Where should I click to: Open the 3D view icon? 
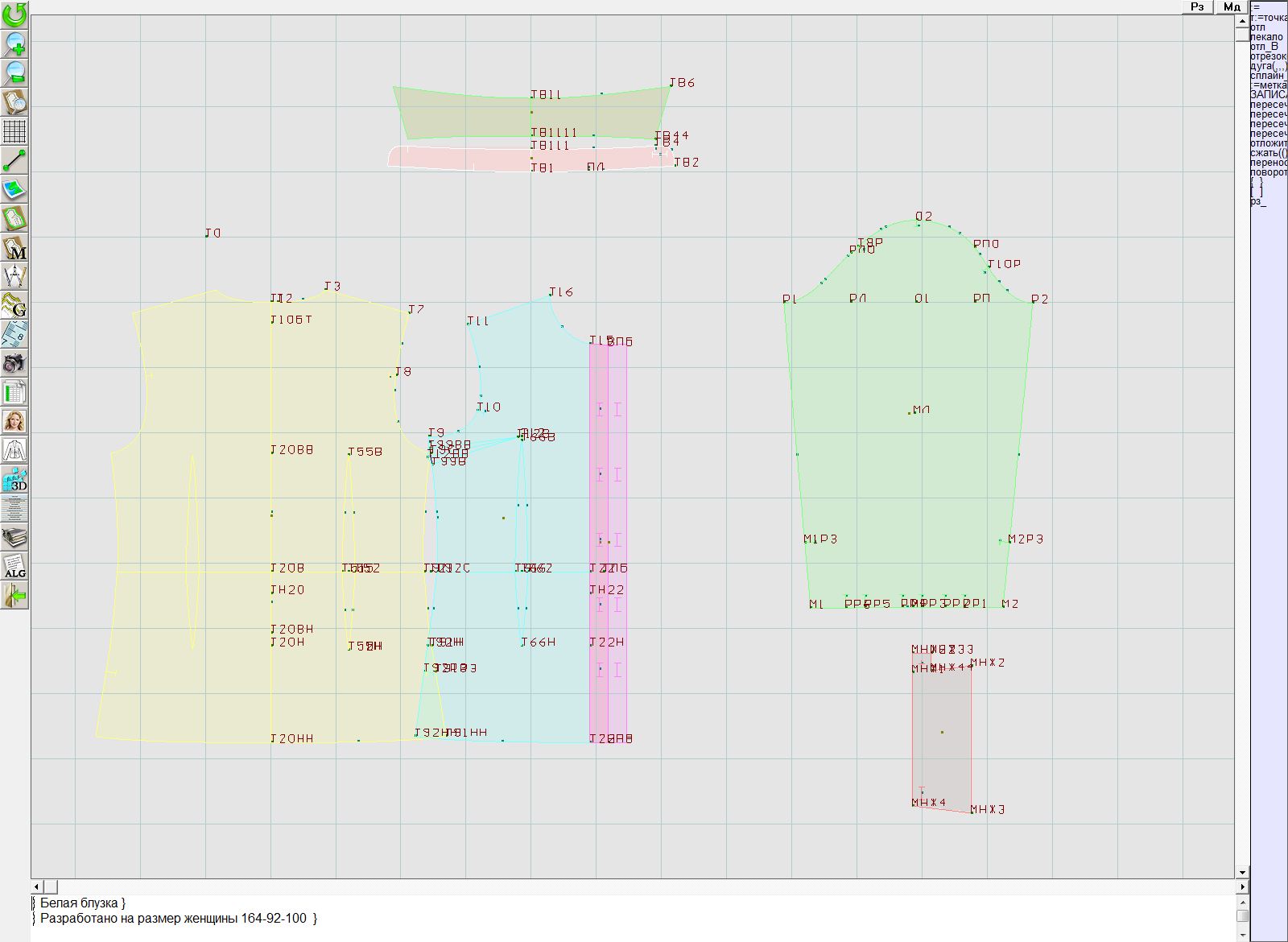tap(14, 479)
